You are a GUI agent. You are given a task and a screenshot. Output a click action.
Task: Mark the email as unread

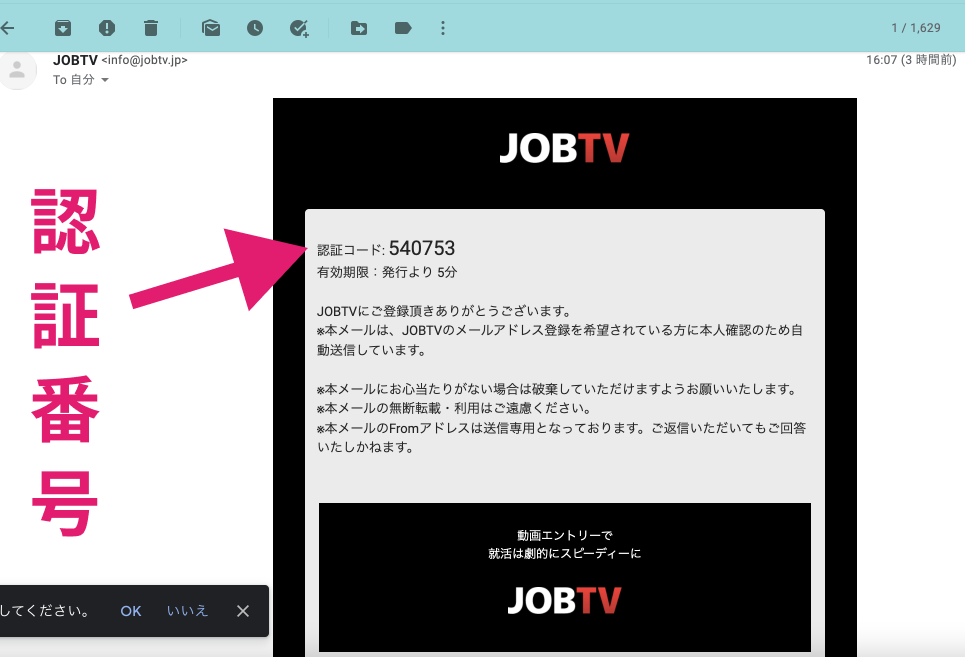tap(211, 28)
